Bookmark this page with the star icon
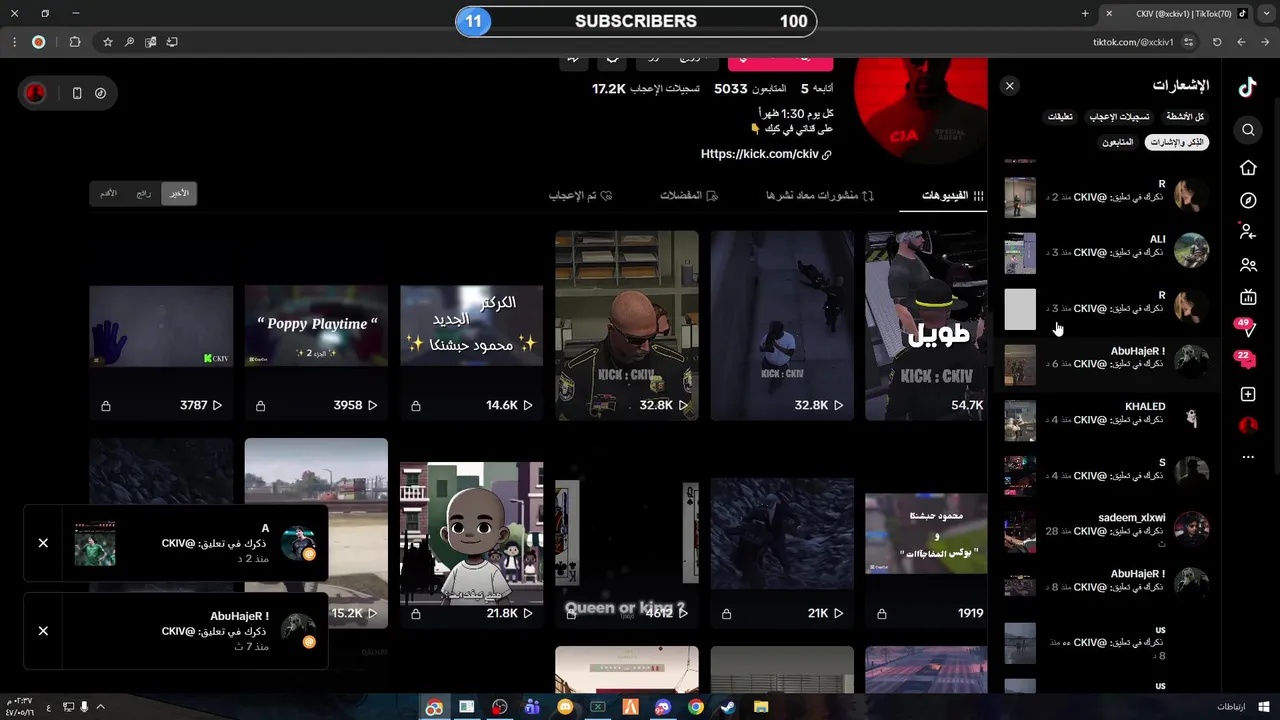The width and height of the screenshot is (1280, 720). tap(108, 42)
